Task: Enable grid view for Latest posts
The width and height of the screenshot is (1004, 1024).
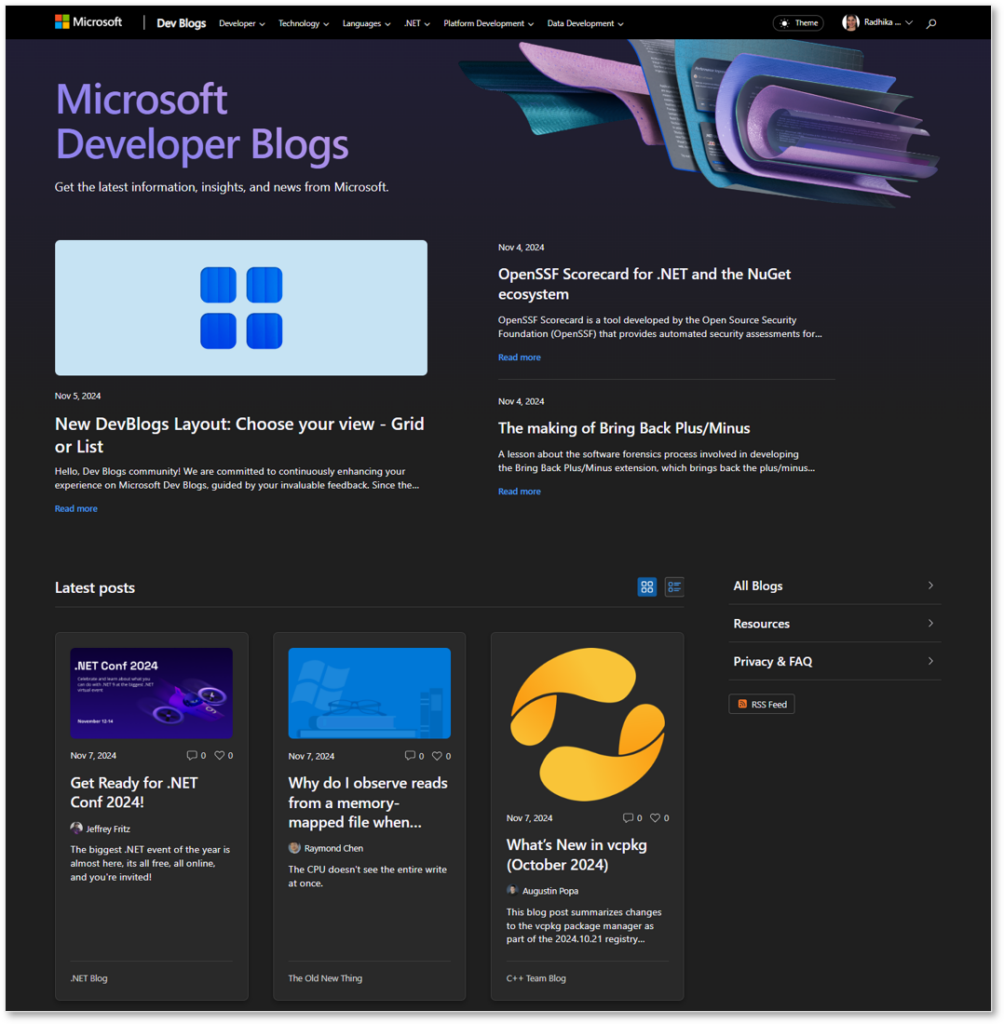Action: coord(647,587)
